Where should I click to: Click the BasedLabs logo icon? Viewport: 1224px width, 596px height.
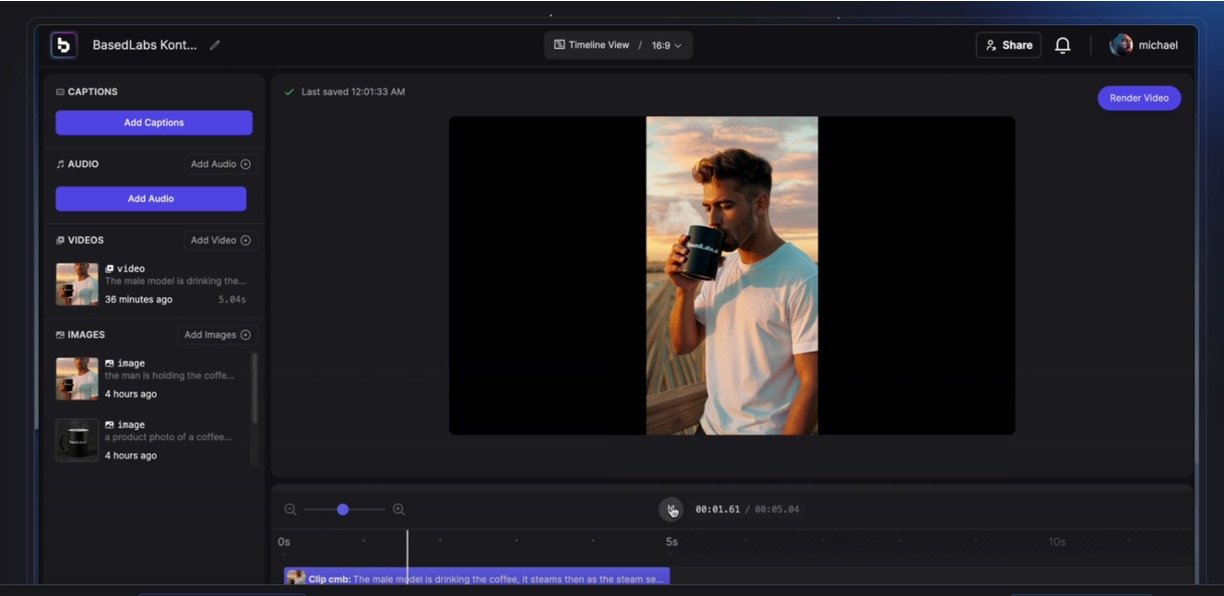(64, 45)
